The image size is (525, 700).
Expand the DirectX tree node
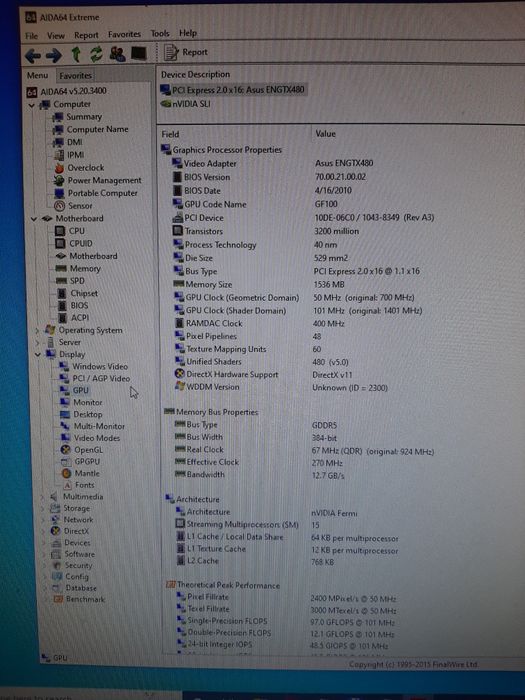tap(44, 532)
